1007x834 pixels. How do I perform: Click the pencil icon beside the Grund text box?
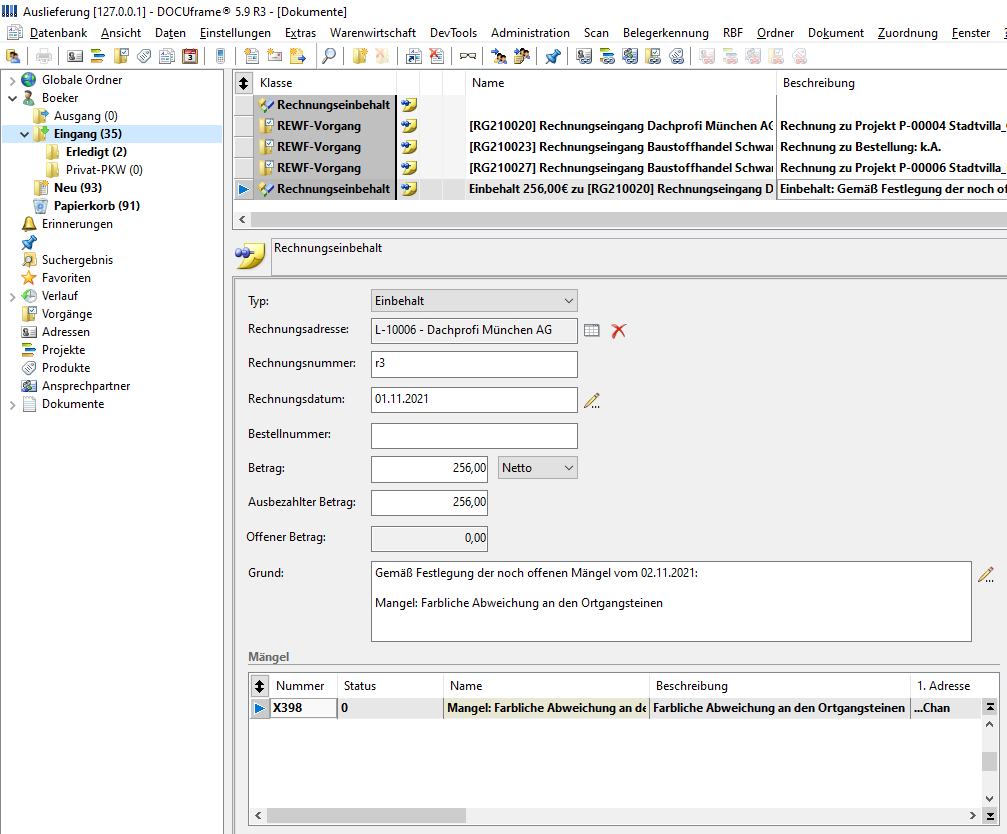point(986,574)
